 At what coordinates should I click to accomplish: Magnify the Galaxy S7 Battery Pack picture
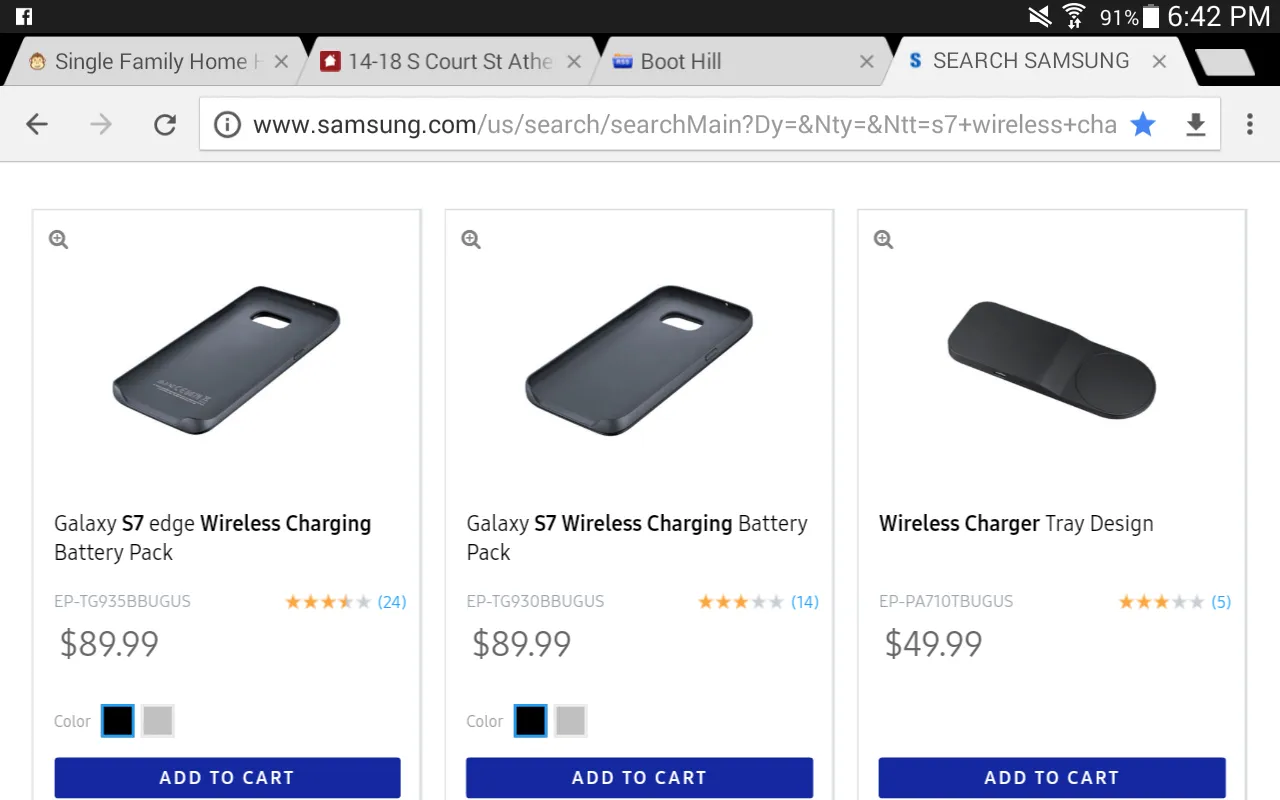(x=471, y=239)
